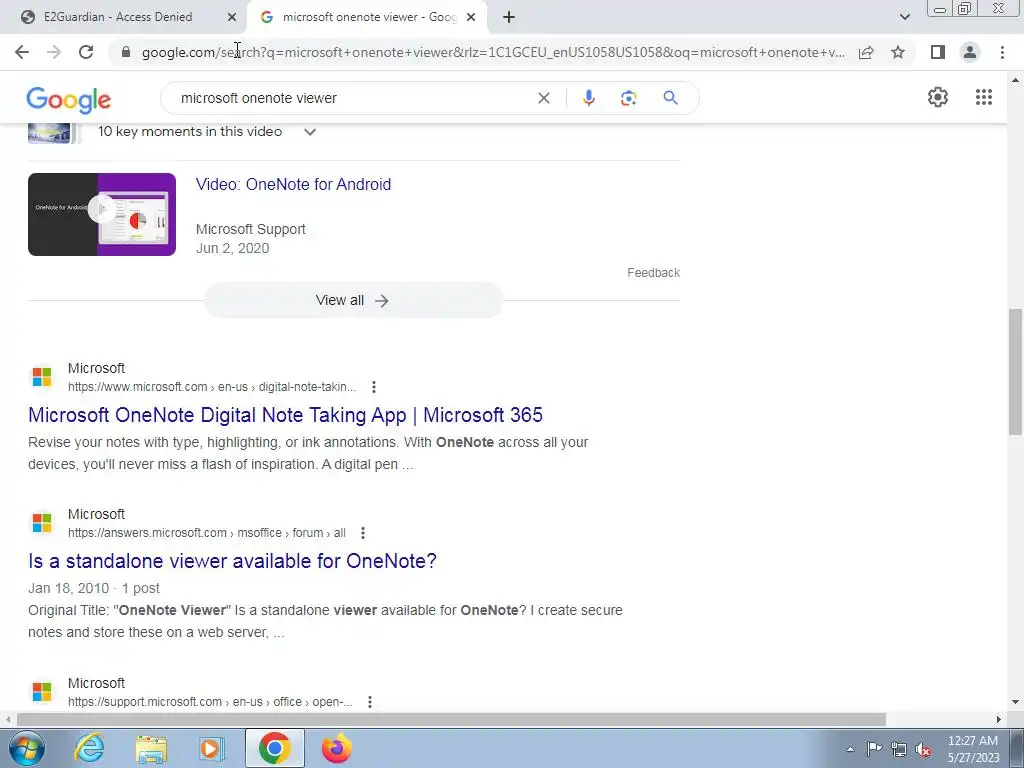Viewport: 1024px width, 768px height.
Task: Click https://www.microsoft.com URL breadcrumb
Action: coord(212,387)
